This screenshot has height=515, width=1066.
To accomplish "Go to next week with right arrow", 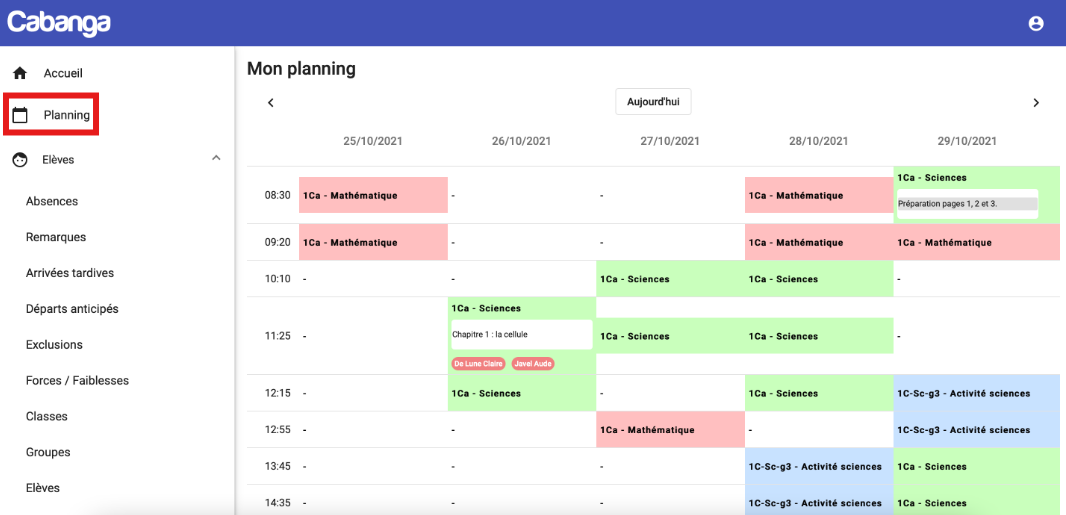I will pos(1036,102).
